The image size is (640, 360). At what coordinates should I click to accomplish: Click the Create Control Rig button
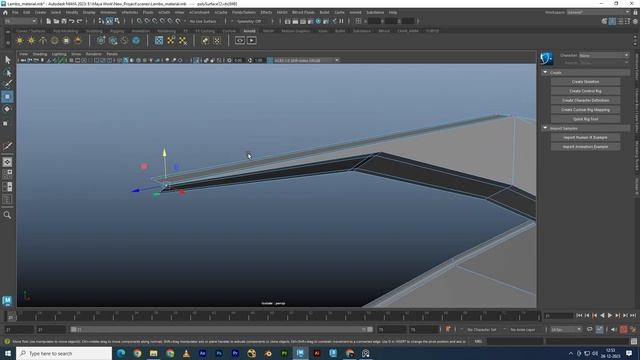coord(585,91)
